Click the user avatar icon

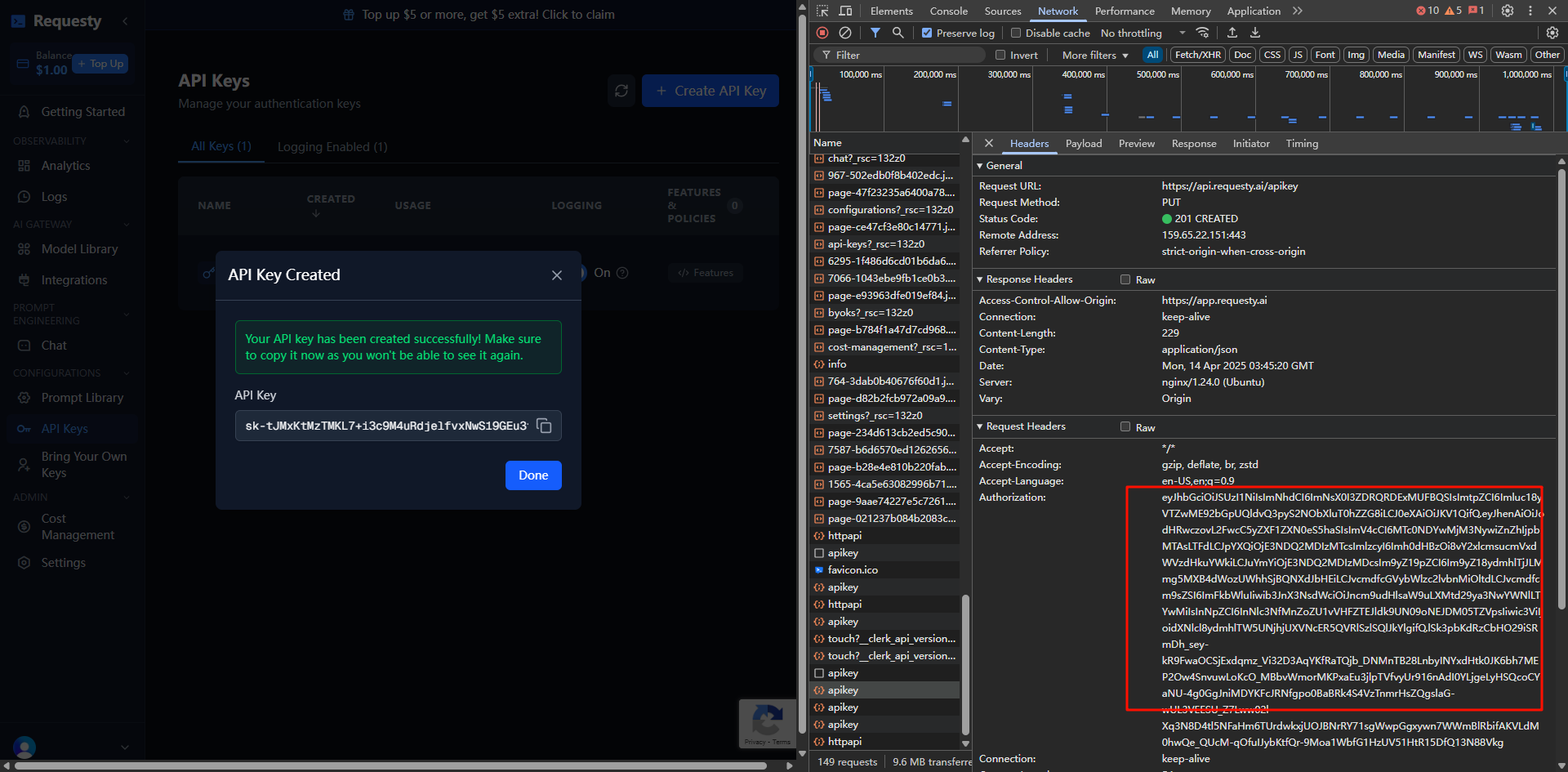(x=24, y=747)
